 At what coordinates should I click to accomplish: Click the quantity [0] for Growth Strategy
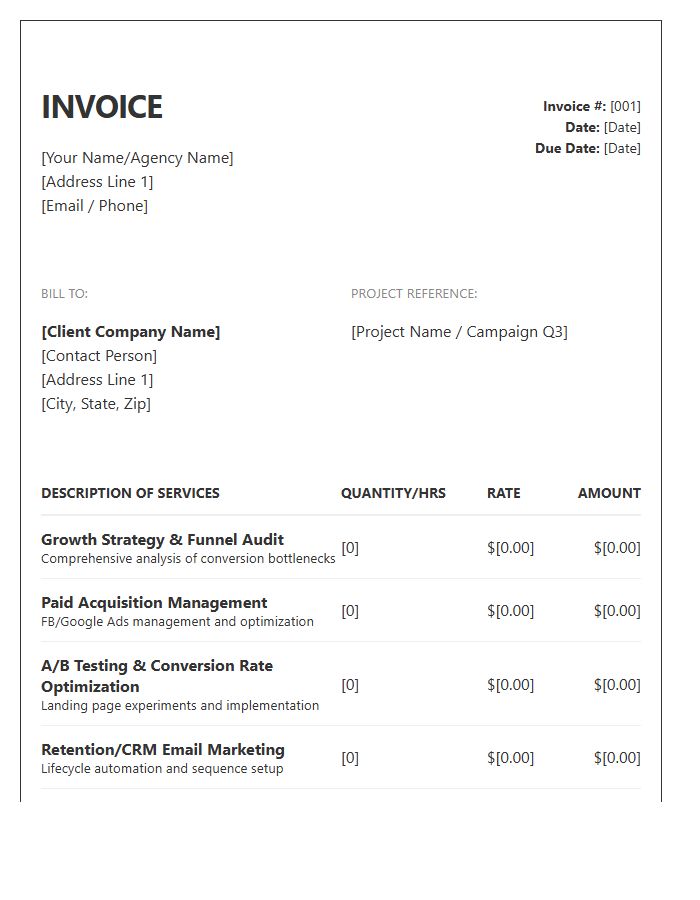pos(350,548)
